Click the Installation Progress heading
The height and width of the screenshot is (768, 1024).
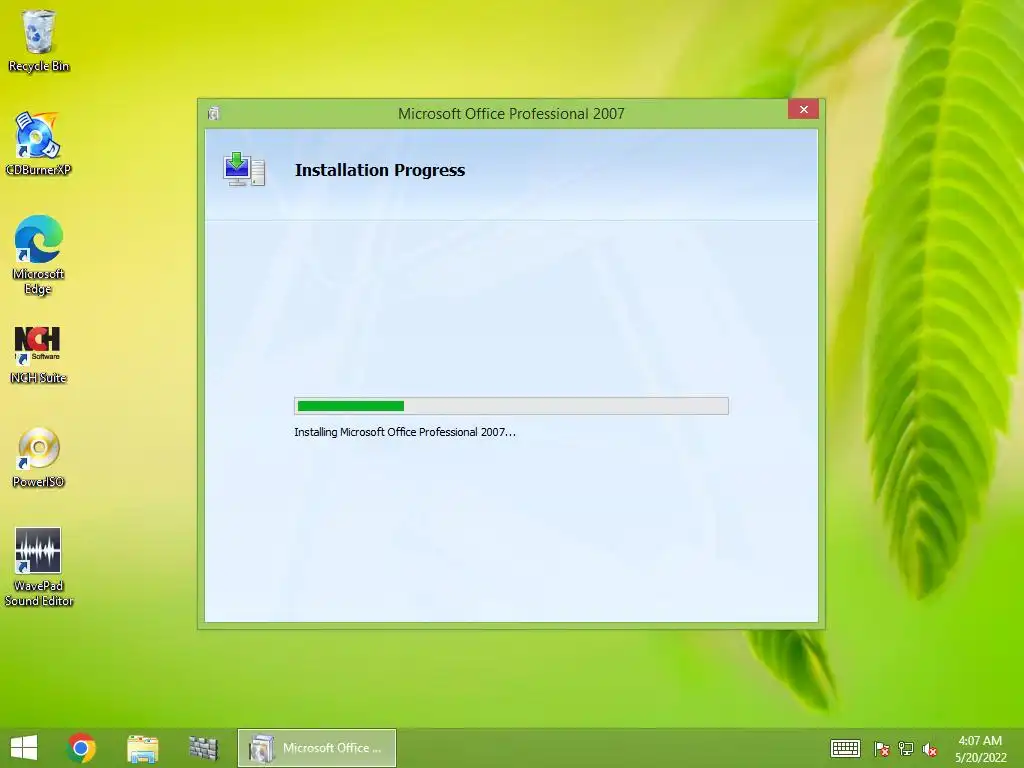pos(380,170)
